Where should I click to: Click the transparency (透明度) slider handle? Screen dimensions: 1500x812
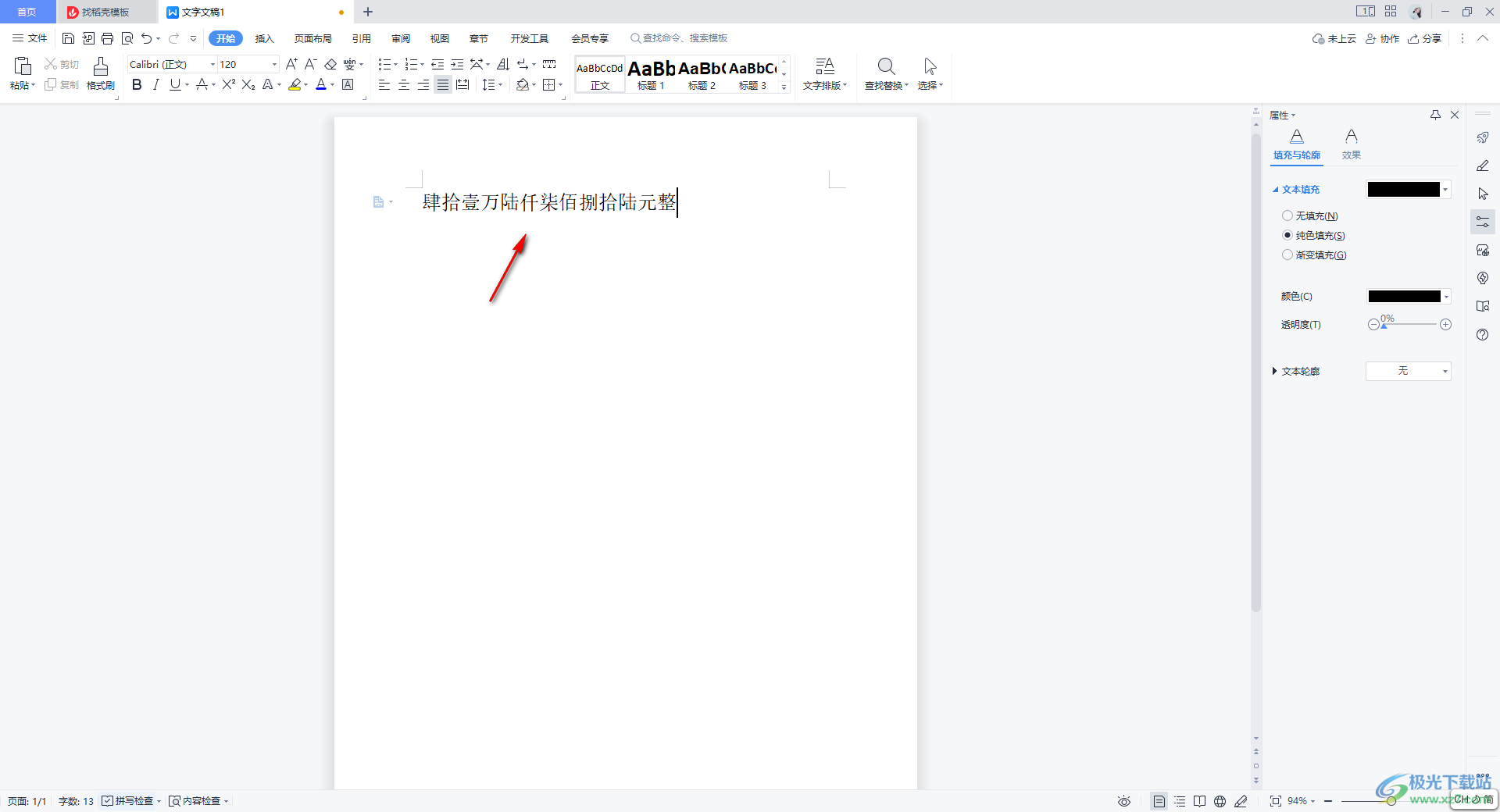1384,326
